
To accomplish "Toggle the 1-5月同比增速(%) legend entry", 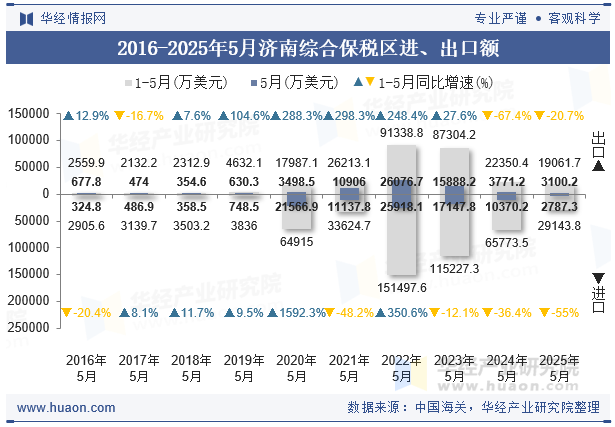I will 424,83.
